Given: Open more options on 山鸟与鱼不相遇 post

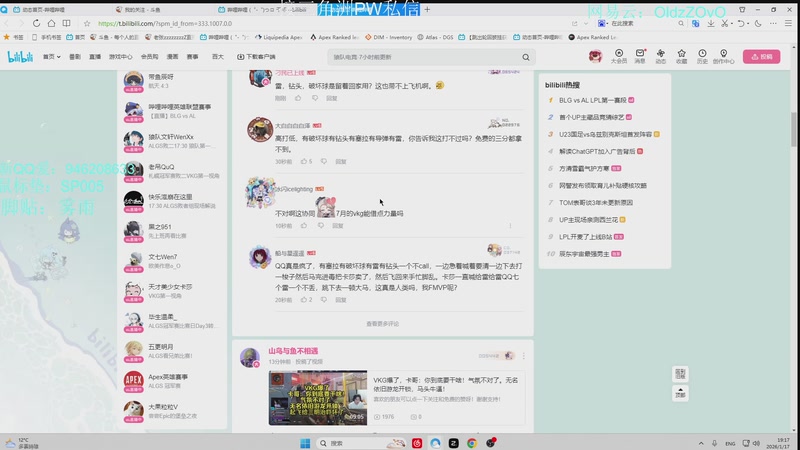Looking at the screenshot, I should (x=523, y=356).
